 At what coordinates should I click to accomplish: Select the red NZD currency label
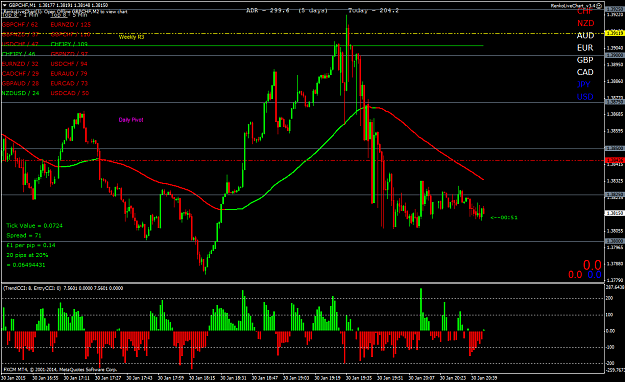coord(586,23)
